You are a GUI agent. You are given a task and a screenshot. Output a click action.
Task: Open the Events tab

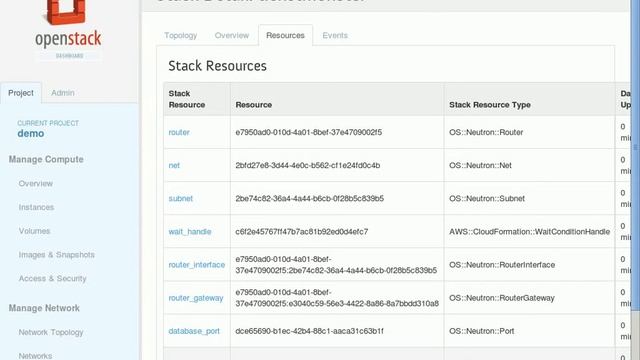tap(335, 36)
